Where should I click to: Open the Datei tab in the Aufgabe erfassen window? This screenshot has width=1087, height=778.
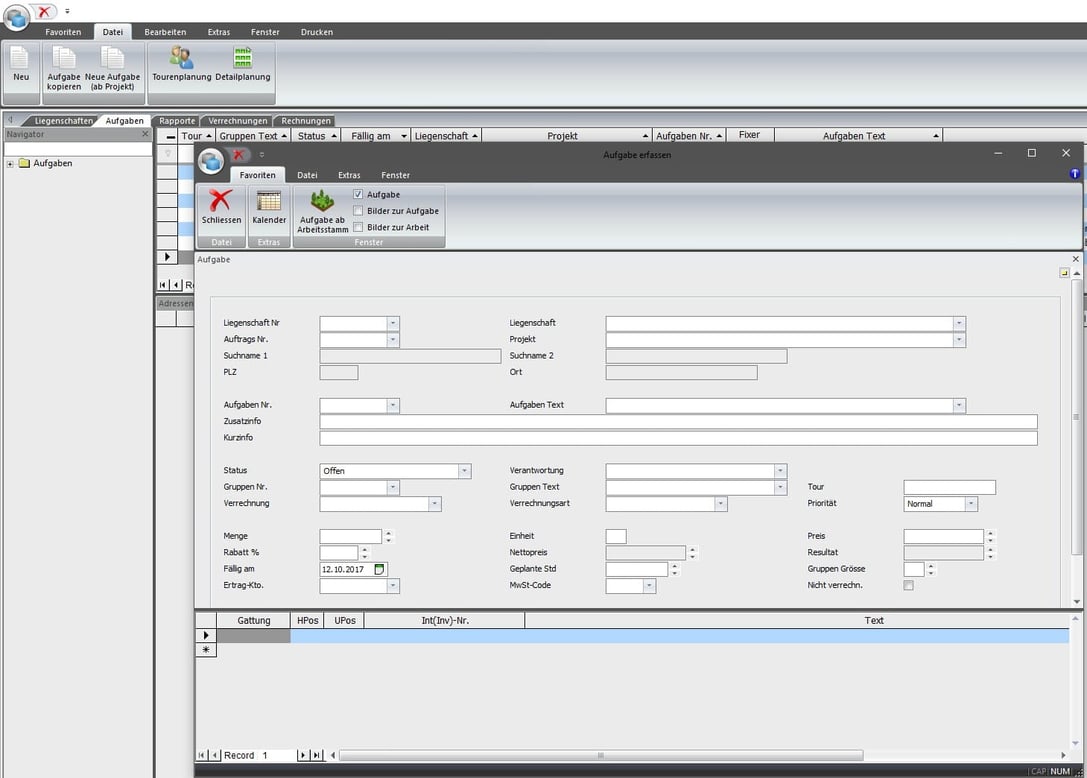[x=307, y=175]
